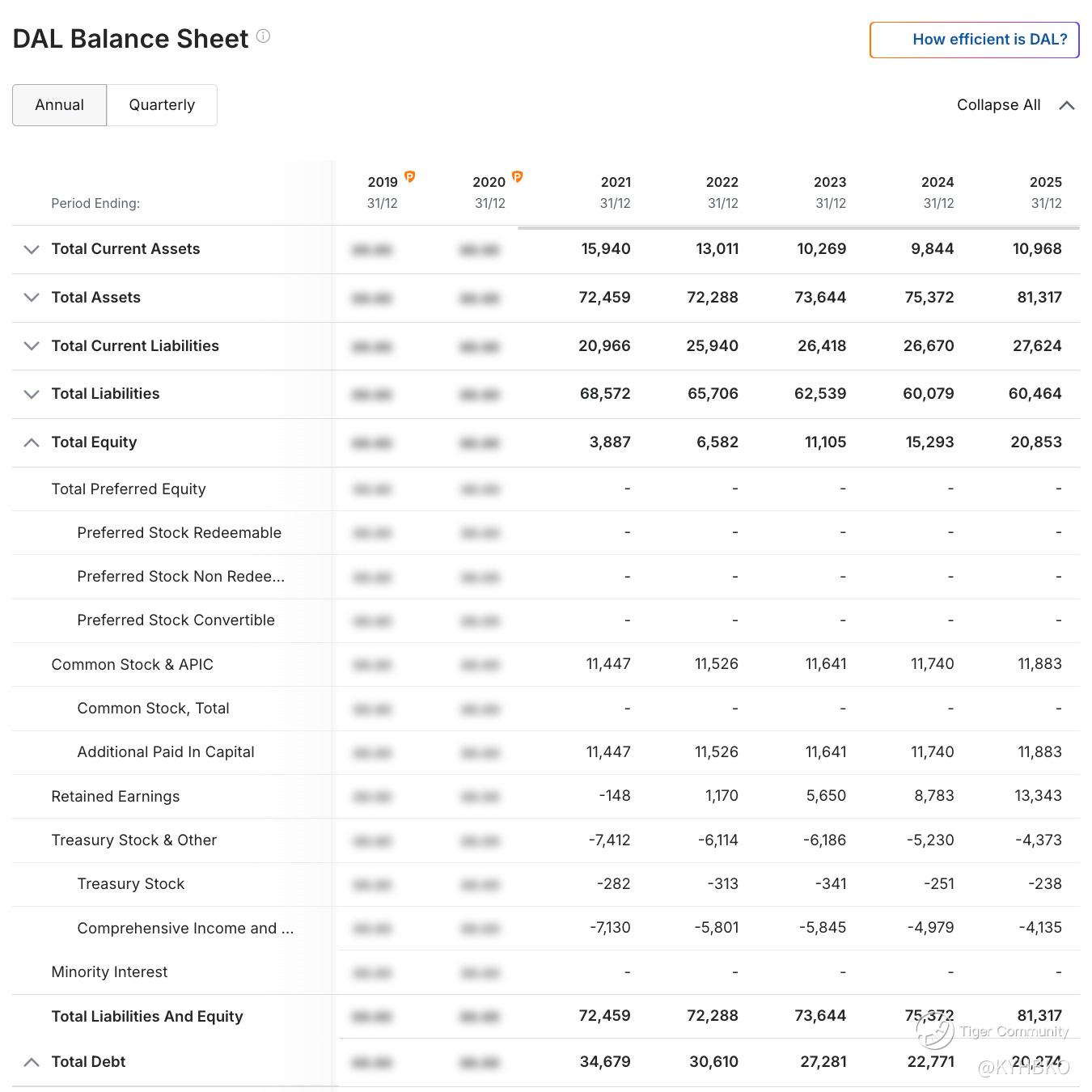Select the Treasury Stock & Other label

click(134, 840)
